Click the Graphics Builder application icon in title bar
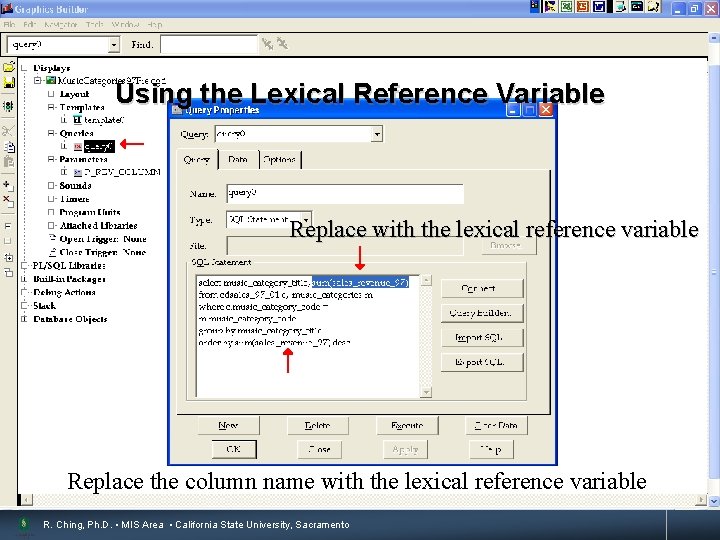 pyautogui.click(x=7, y=8)
